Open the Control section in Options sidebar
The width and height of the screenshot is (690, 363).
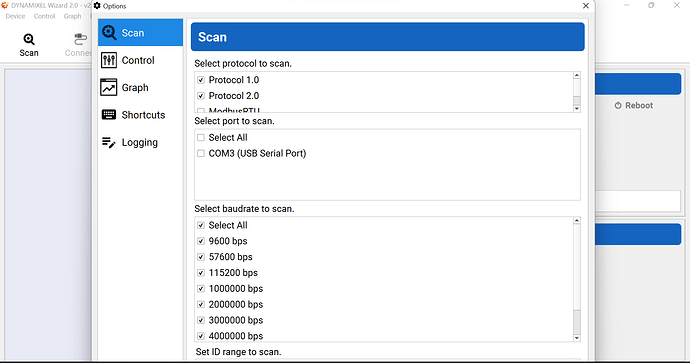point(140,60)
